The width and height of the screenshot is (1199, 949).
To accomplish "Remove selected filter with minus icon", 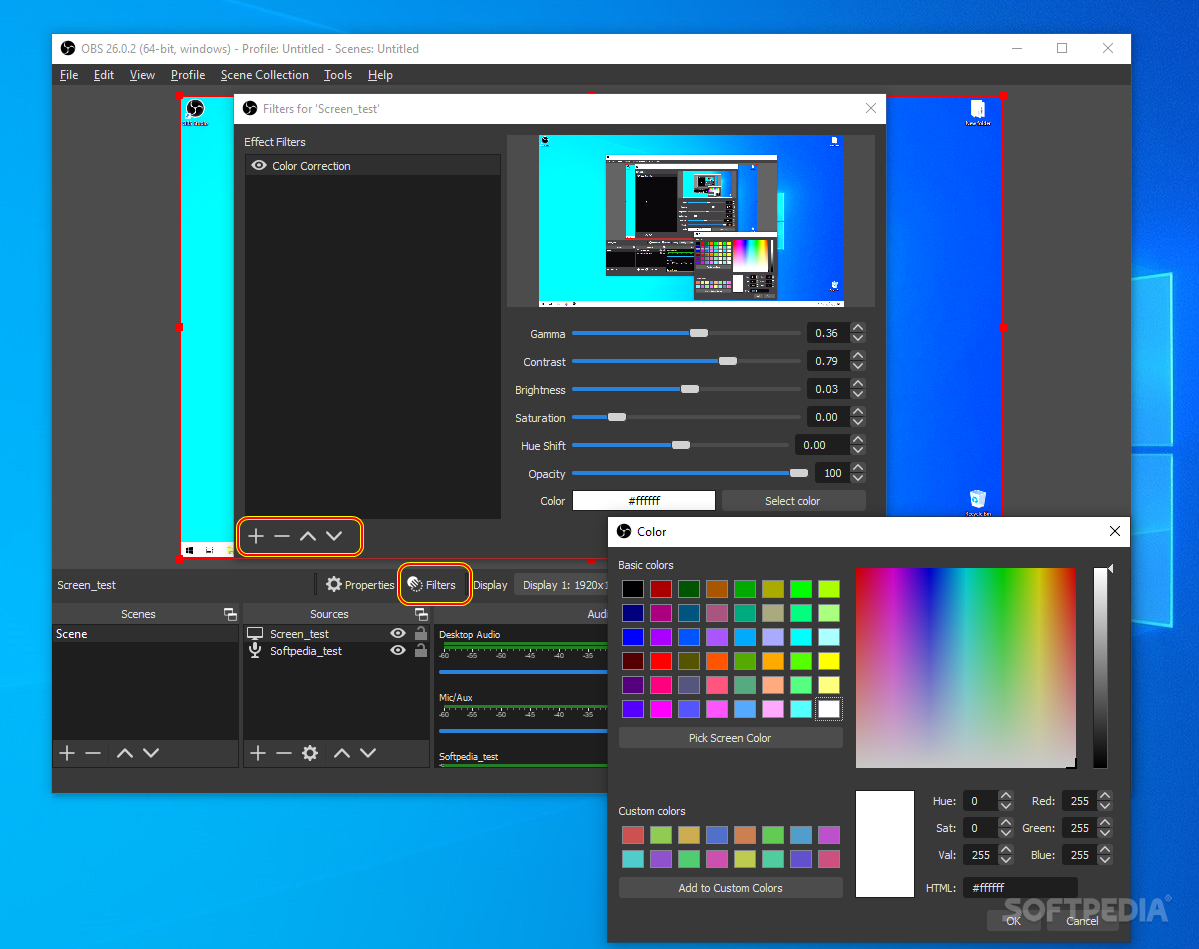I will [x=282, y=536].
